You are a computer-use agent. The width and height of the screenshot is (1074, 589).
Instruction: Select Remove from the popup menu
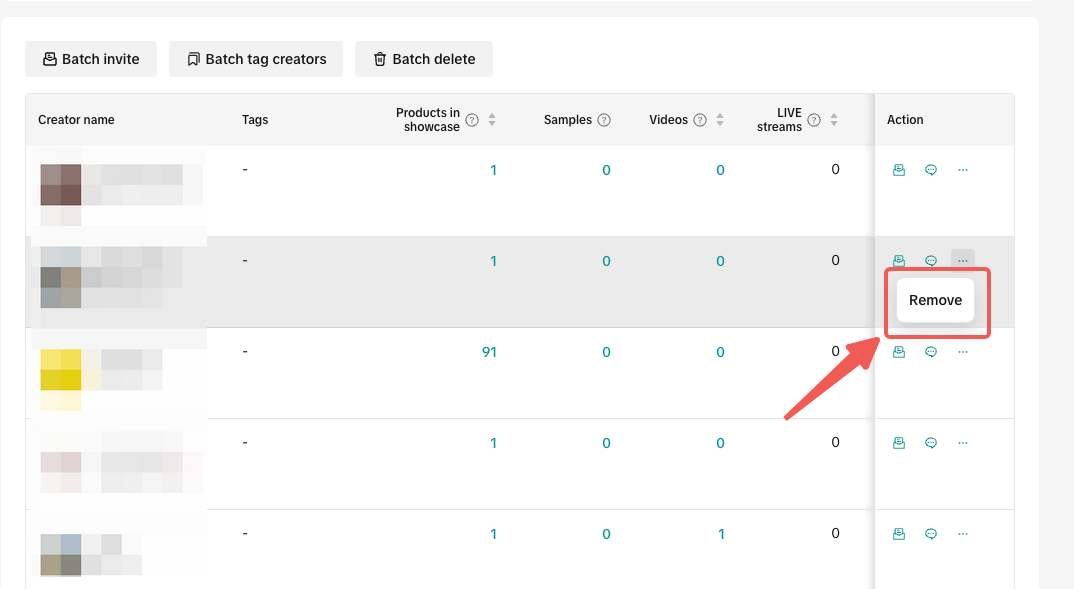[935, 300]
